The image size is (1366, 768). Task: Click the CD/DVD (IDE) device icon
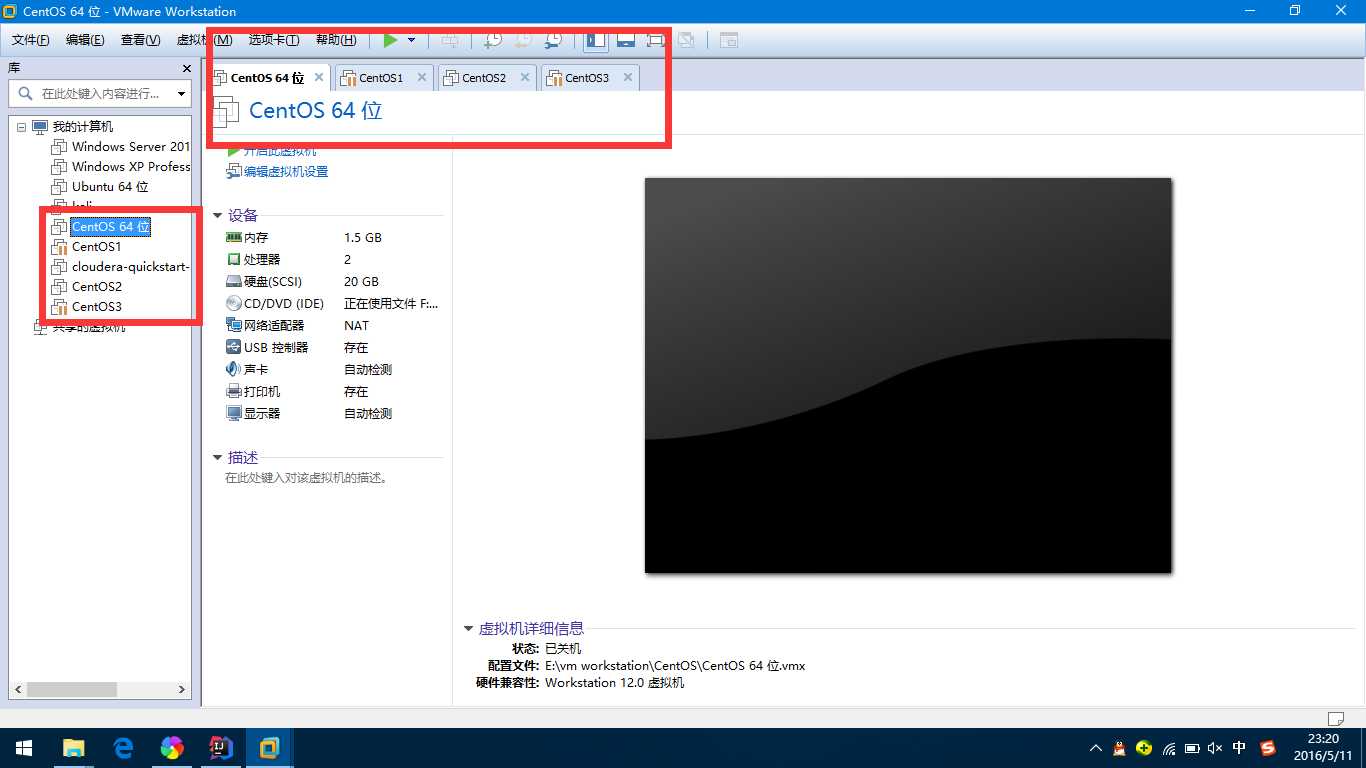(234, 304)
